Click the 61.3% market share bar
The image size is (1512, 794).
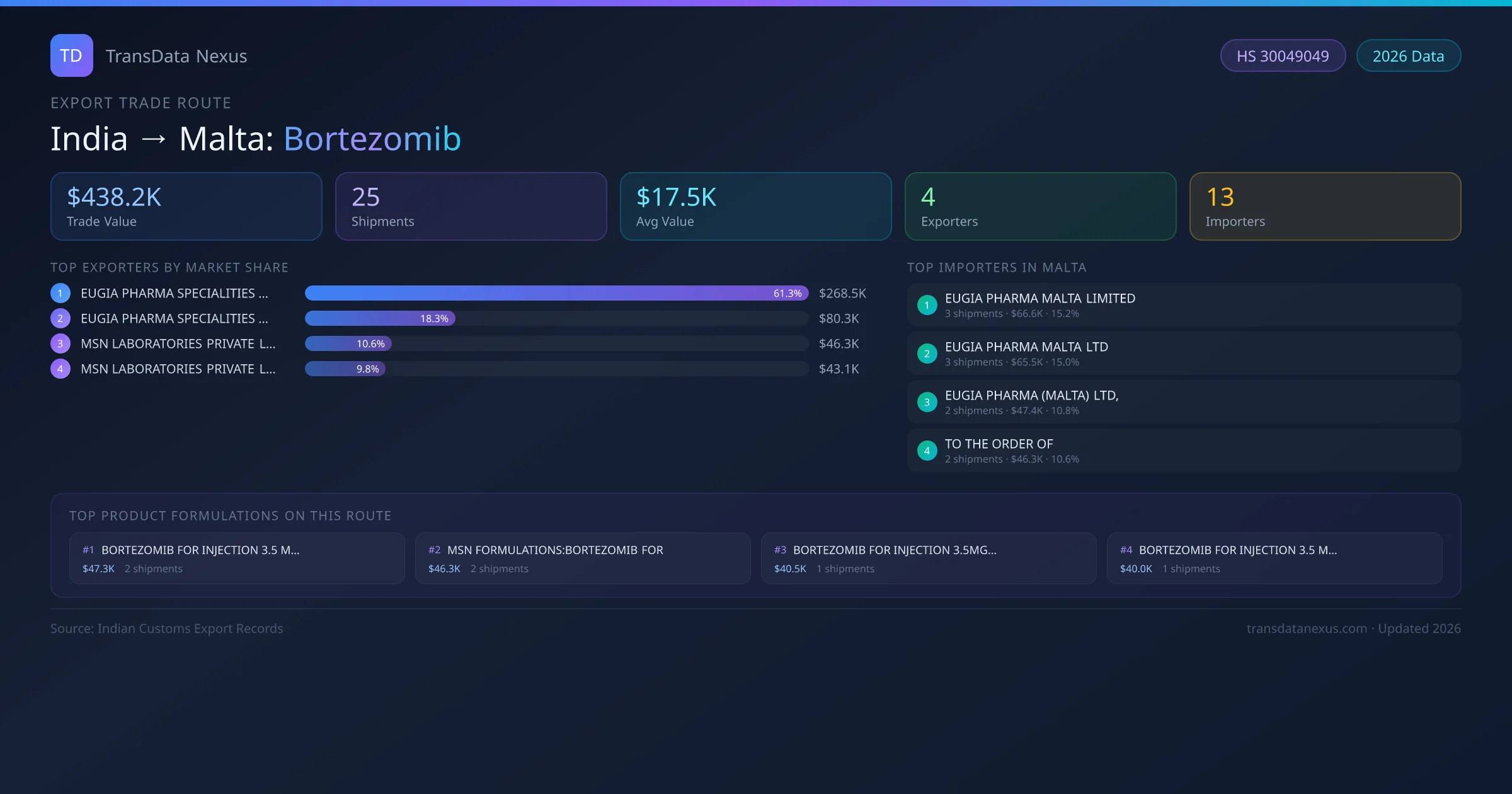556,293
